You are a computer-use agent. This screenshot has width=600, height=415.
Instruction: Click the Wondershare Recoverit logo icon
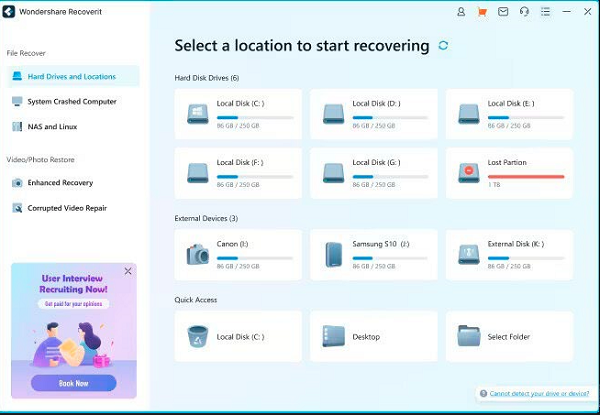click(9, 12)
